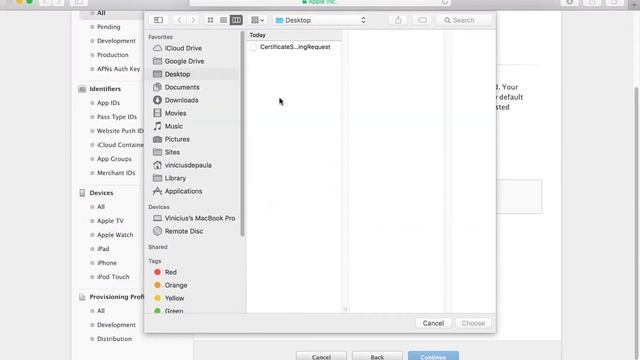The height and width of the screenshot is (360, 640).
Task: Open APNs Auth Key in Safari sidebar
Action: [118, 69]
